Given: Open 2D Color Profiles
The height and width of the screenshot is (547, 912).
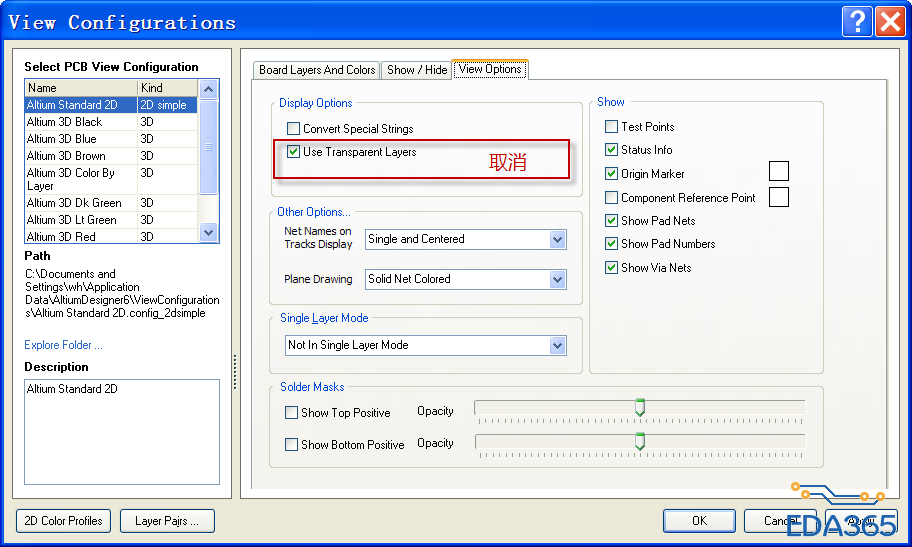Looking at the screenshot, I should click(x=63, y=521).
